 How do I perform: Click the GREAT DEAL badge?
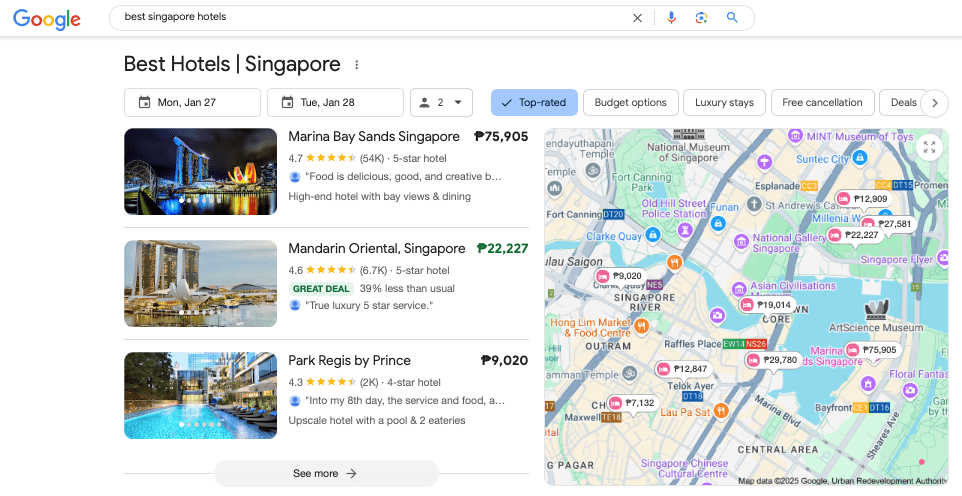[x=321, y=289]
